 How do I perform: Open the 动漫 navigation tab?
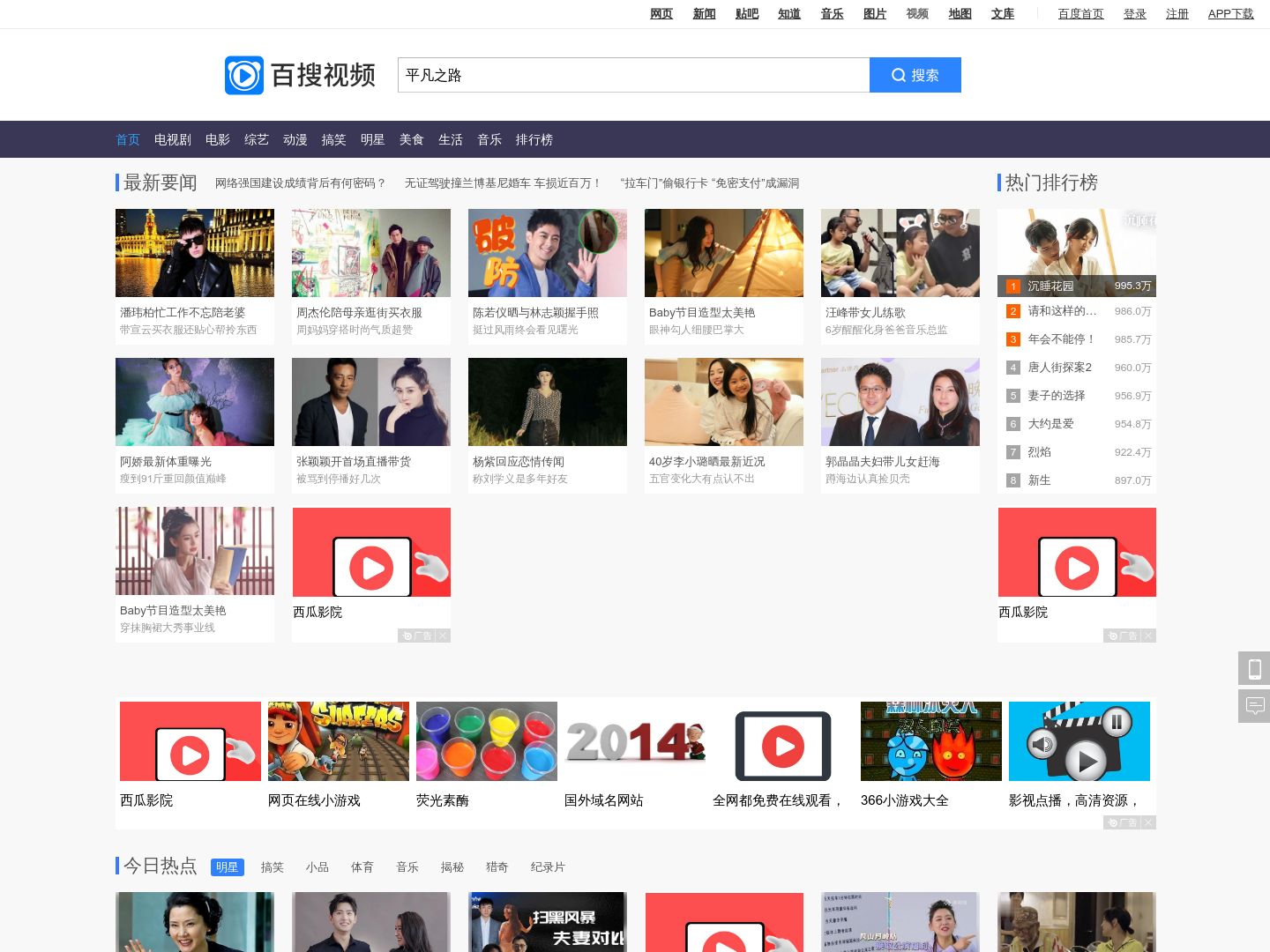pos(295,139)
